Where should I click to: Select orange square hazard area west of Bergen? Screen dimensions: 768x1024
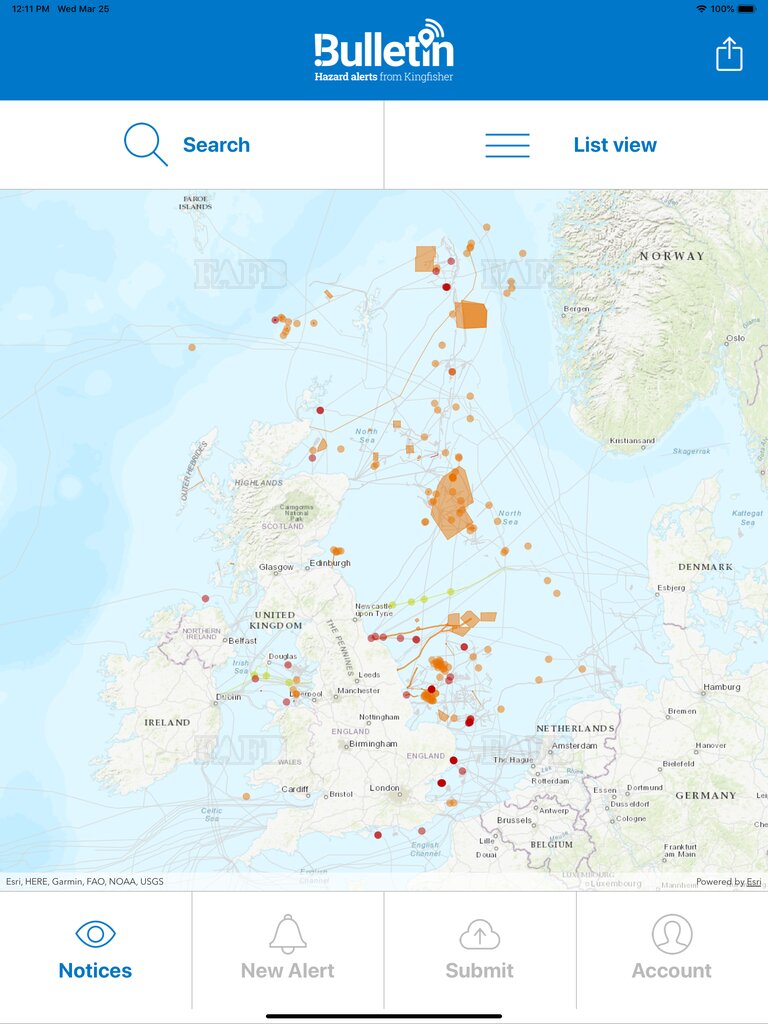[471, 315]
